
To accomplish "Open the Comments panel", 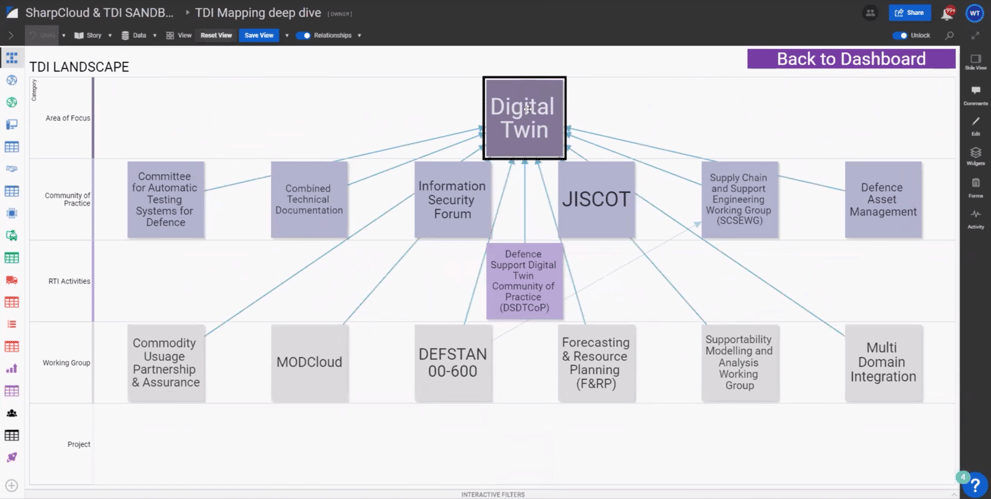I will point(975,94).
